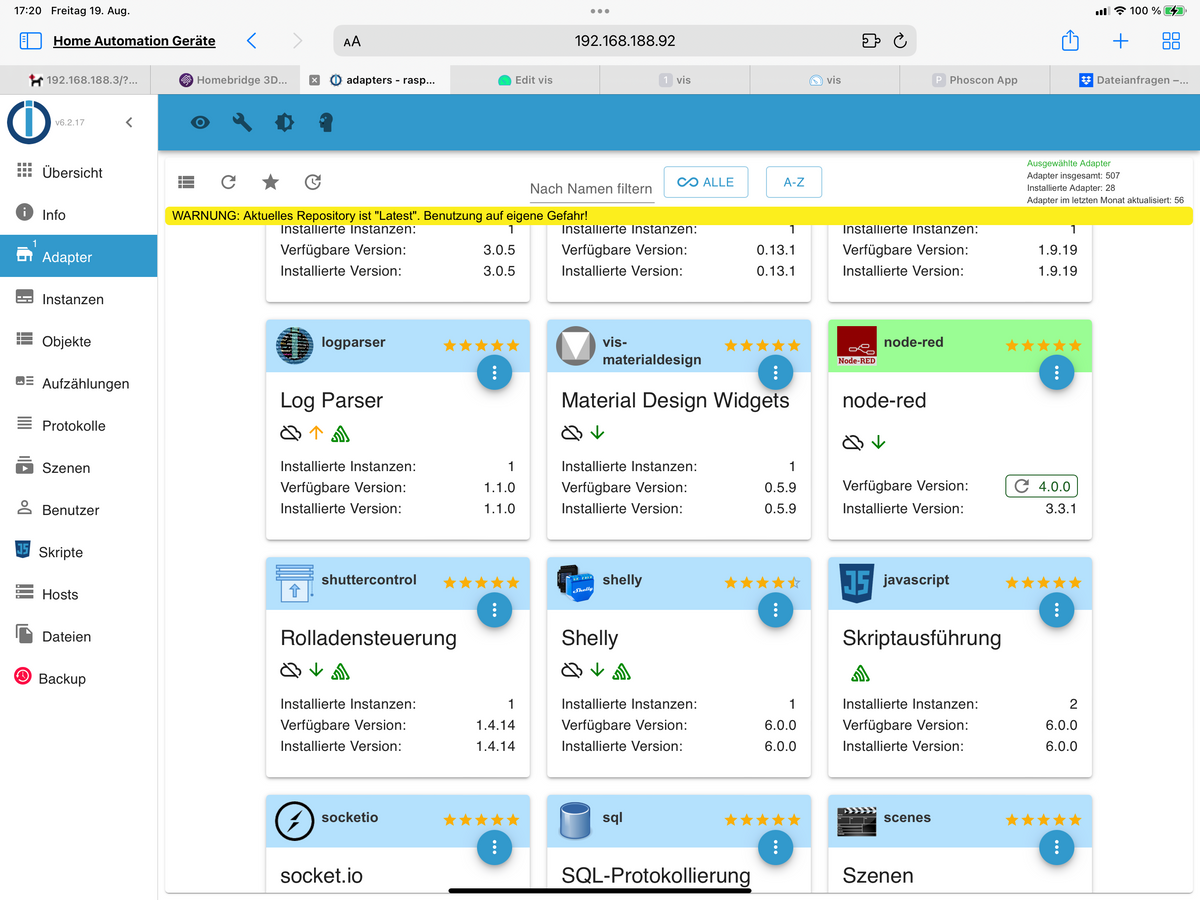Open javascript card three-dot menu
The image size is (1200, 900).
pyautogui.click(x=1056, y=610)
